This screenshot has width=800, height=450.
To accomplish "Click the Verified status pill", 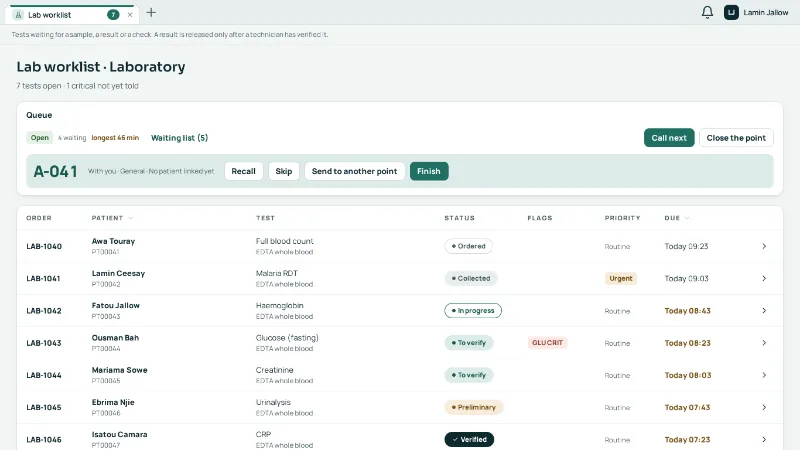I will [469, 439].
